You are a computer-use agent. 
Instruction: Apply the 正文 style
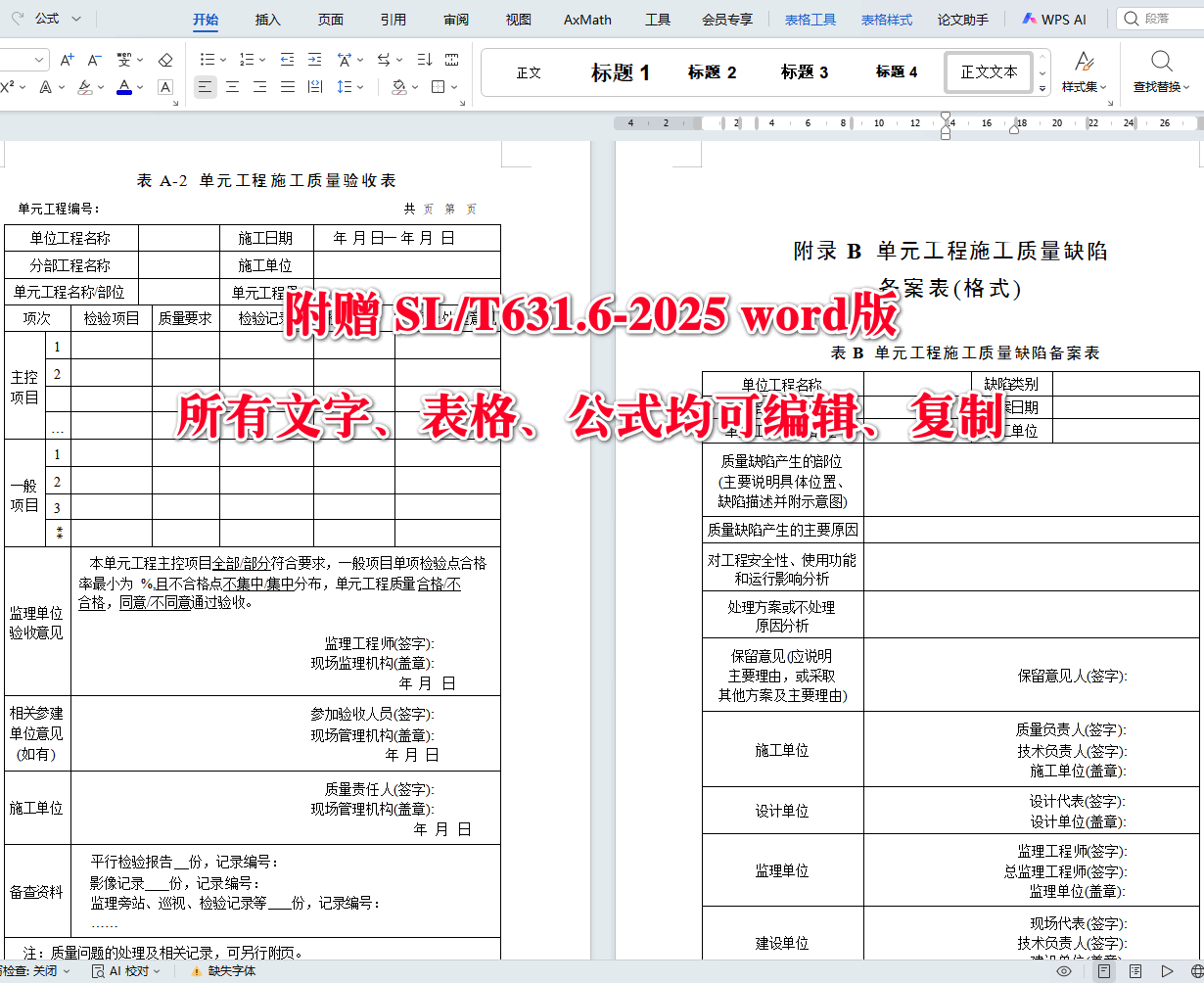point(529,72)
